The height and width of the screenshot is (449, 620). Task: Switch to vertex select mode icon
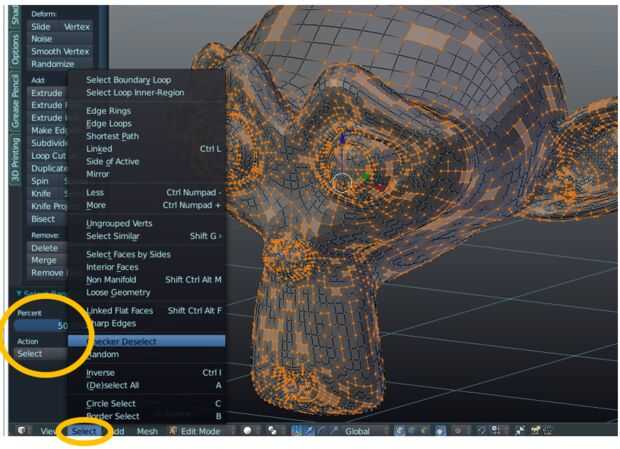click(x=399, y=430)
